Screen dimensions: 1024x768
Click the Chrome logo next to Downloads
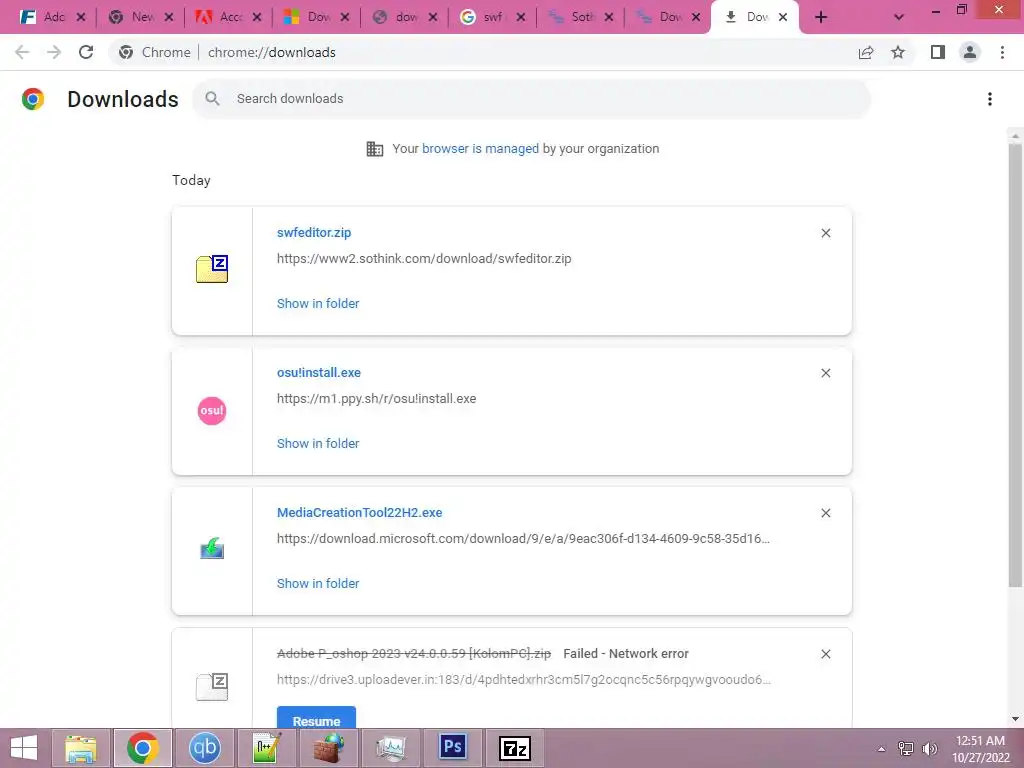(x=33, y=99)
